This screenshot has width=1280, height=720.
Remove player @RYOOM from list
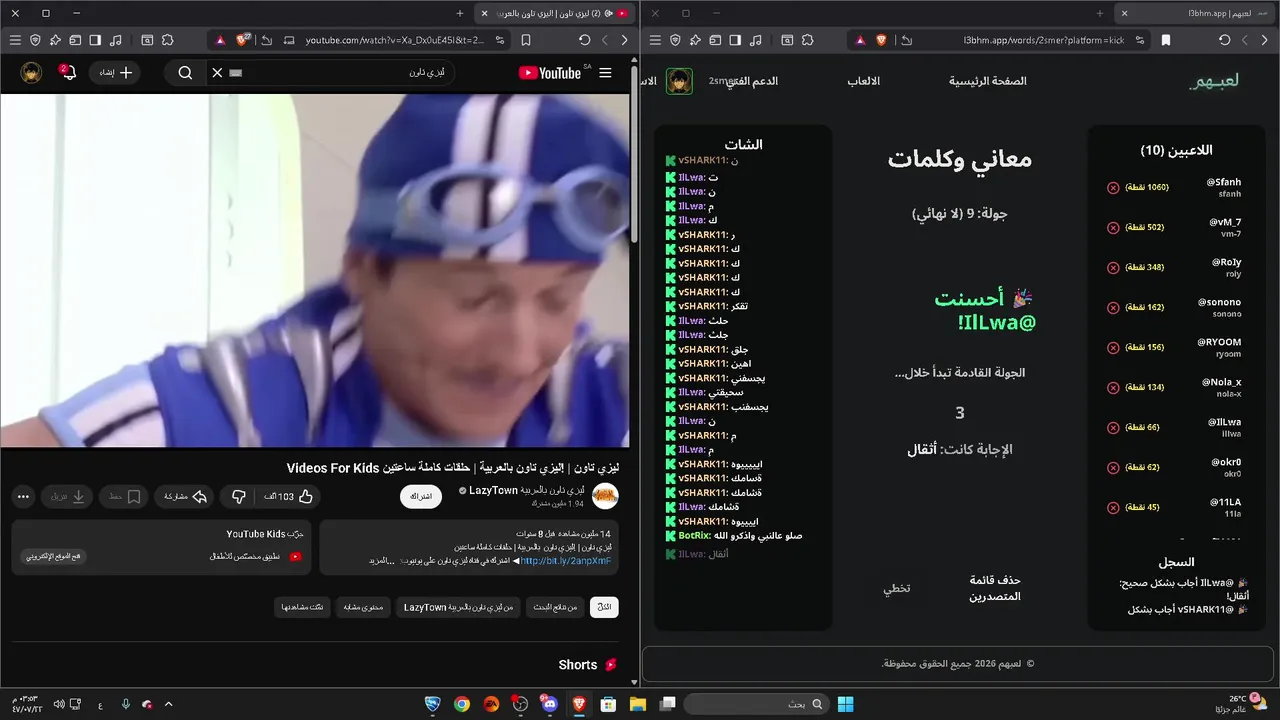(x=1113, y=347)
